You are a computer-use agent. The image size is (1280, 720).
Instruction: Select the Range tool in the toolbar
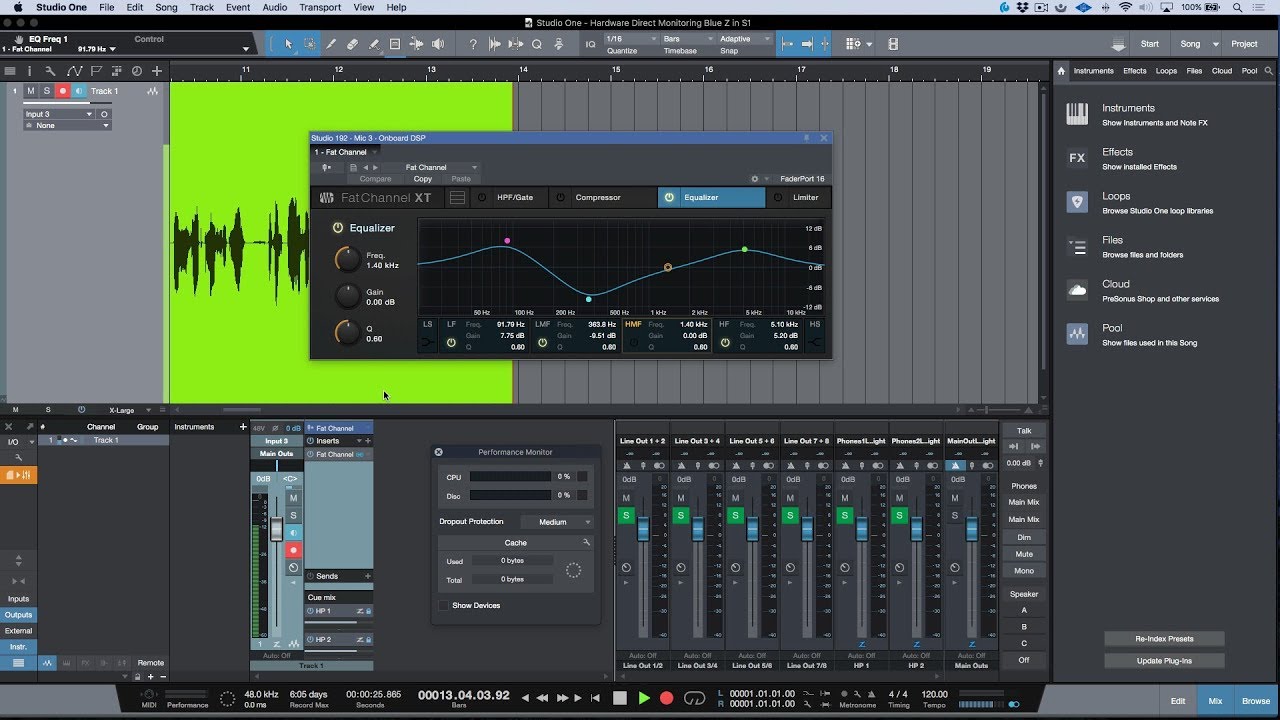tap(309, 44)
